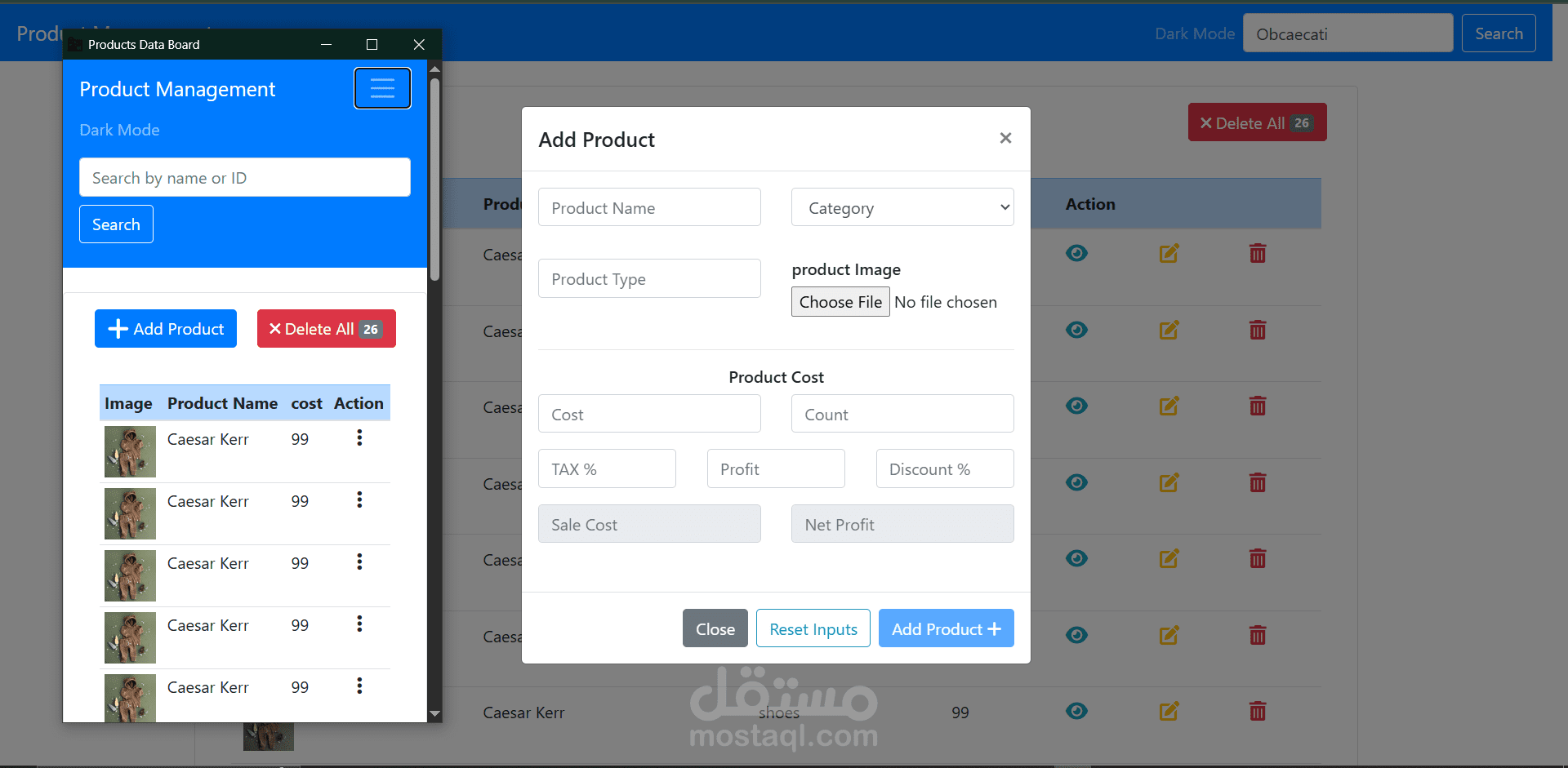Click the eye icon in the shoes row

click(1076, 711)
